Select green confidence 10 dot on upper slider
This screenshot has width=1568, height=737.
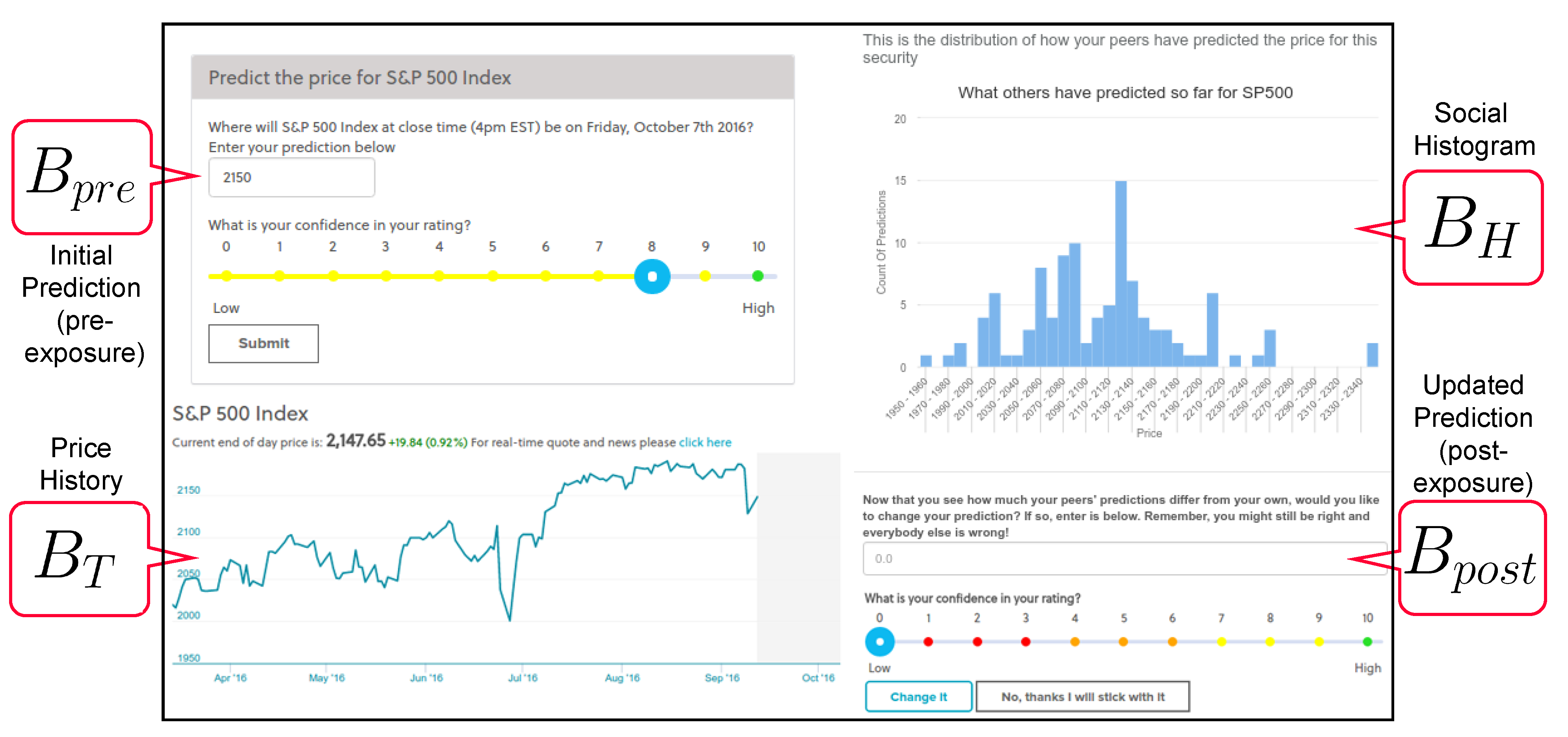tap(758, 276)
